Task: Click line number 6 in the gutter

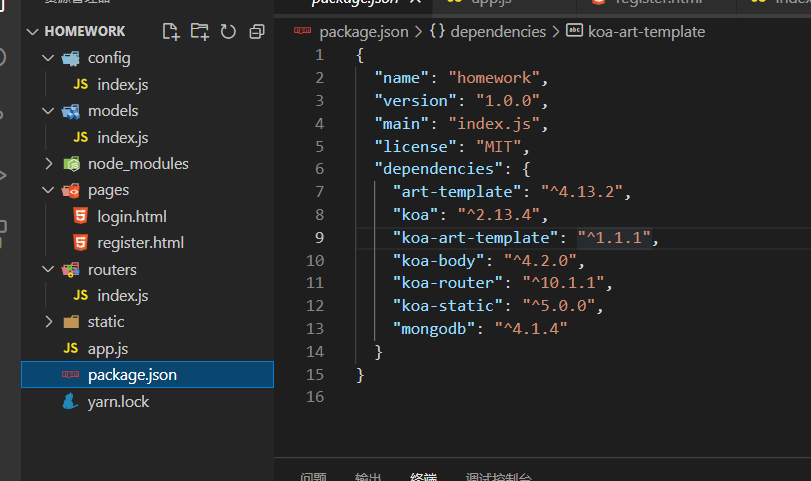Action: tap(319, 169)
